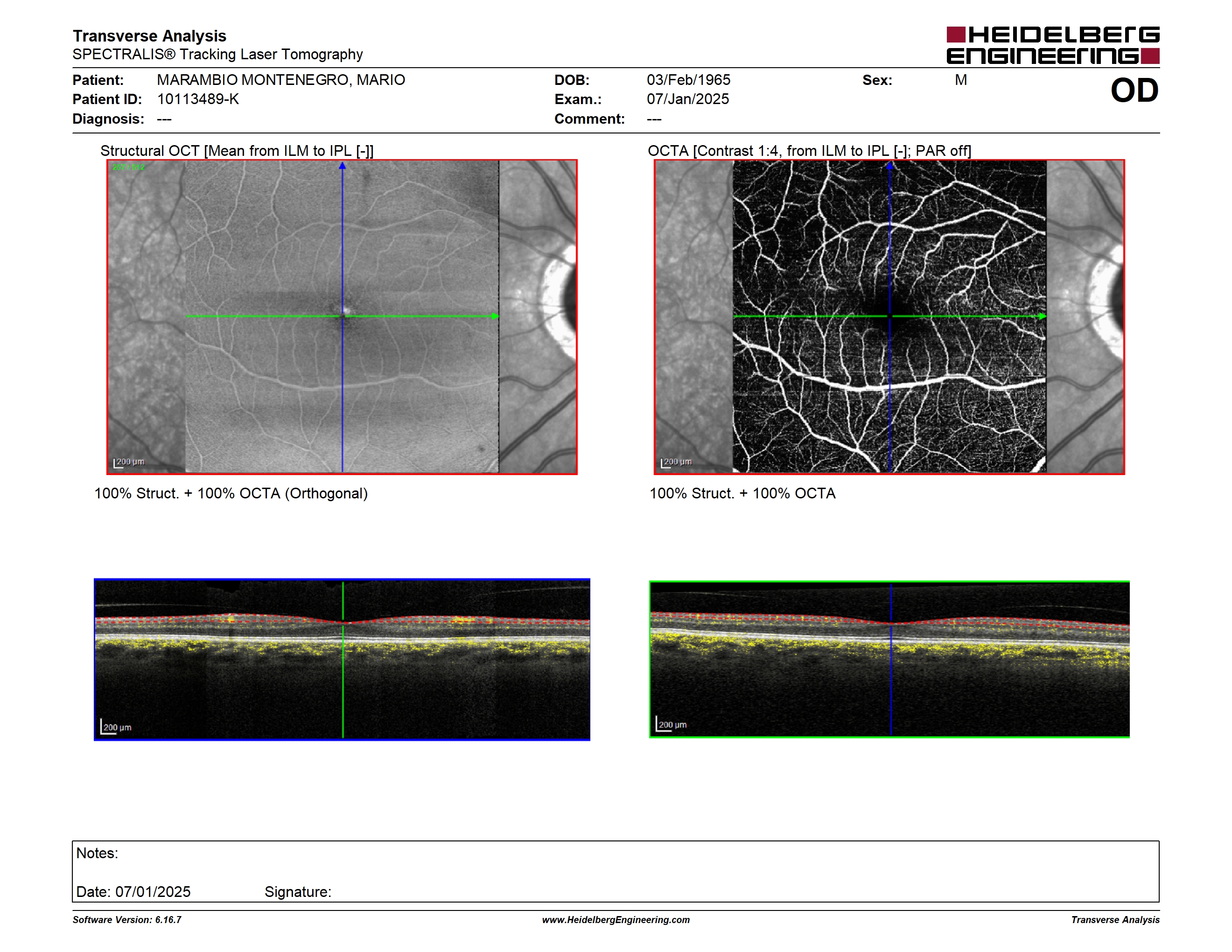This screenshot has width=1232, height=952.
Task: Click OCTA Contrast 1:4 image title
Action: tap(809, 151)
